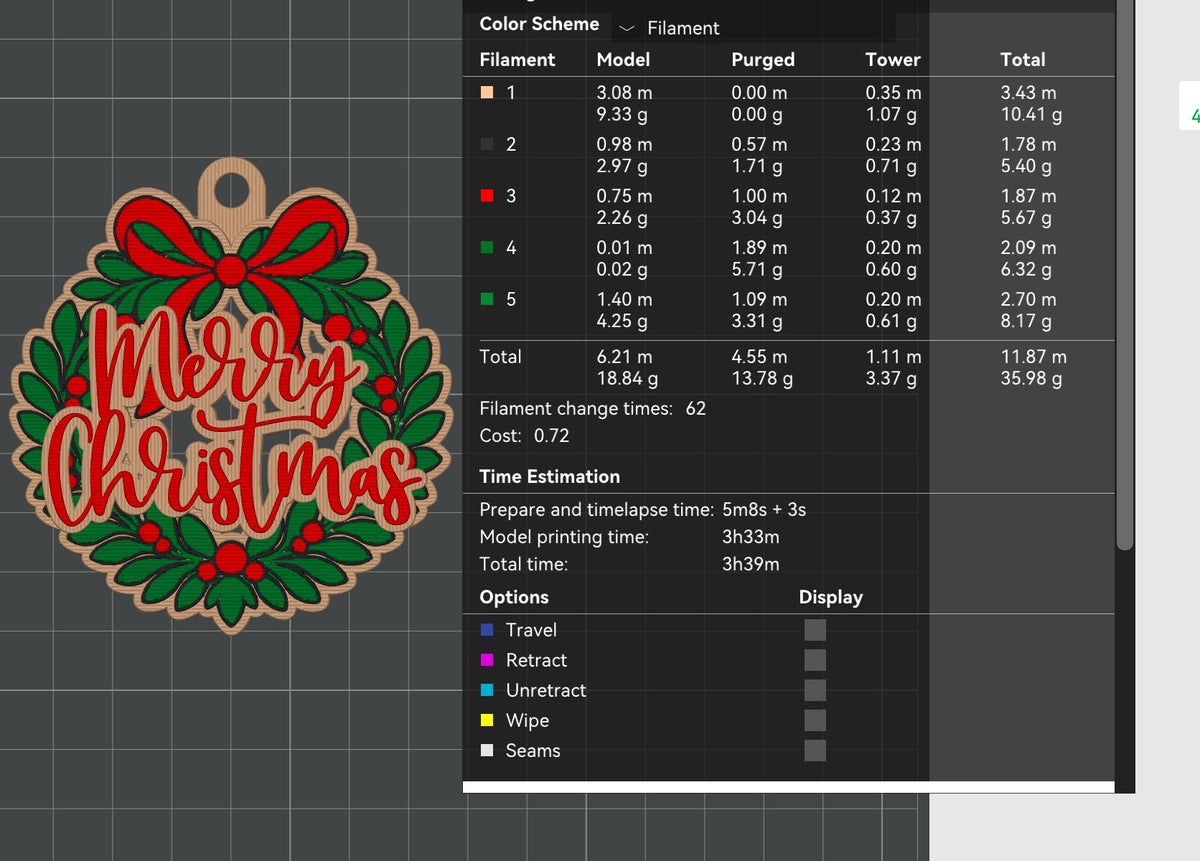Click the Seams white legend square
This screenshot has height=861, width=1200.
pos(487,750)
